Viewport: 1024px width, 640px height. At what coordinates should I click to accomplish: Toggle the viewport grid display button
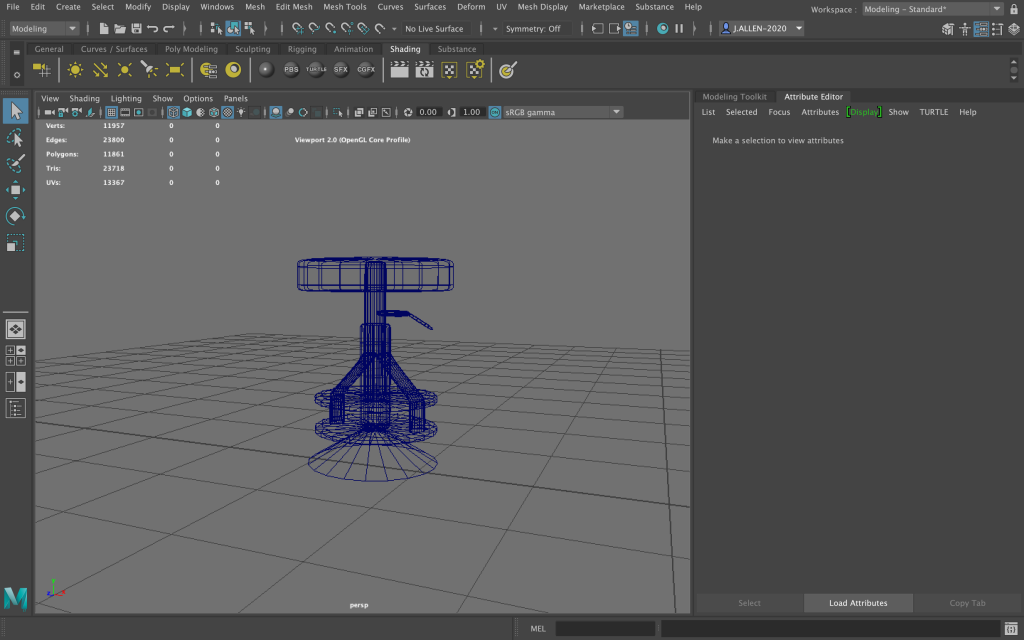click(112, 112)
